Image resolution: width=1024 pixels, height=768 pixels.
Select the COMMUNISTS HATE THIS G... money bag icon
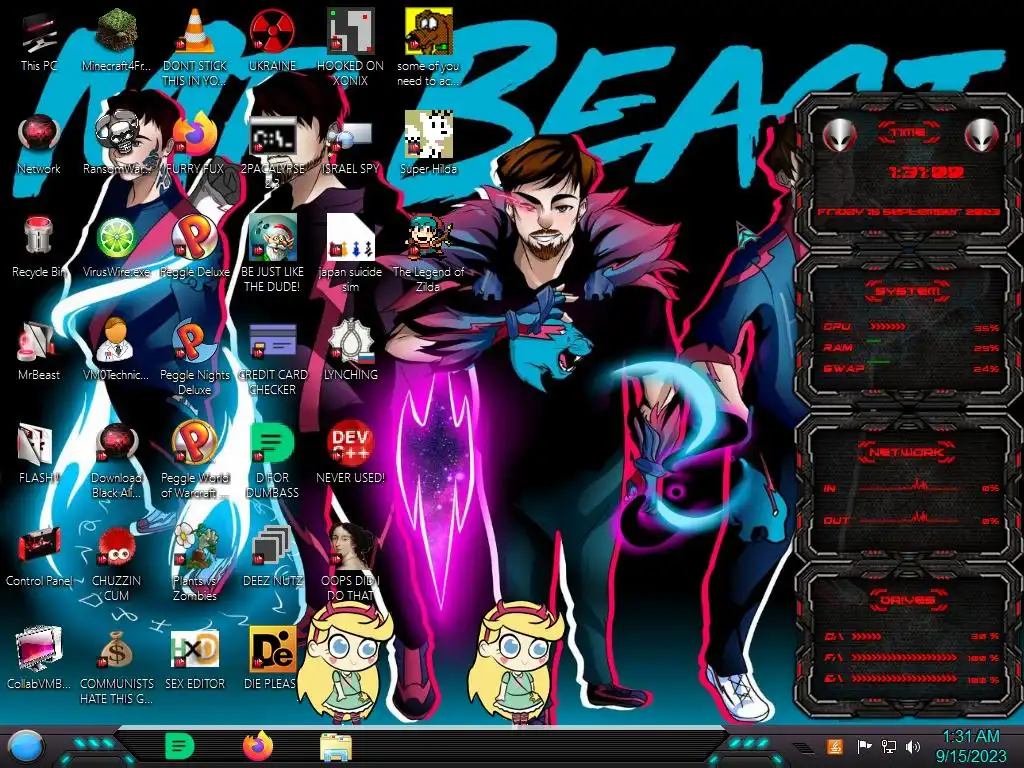click(x=116, y=667)
